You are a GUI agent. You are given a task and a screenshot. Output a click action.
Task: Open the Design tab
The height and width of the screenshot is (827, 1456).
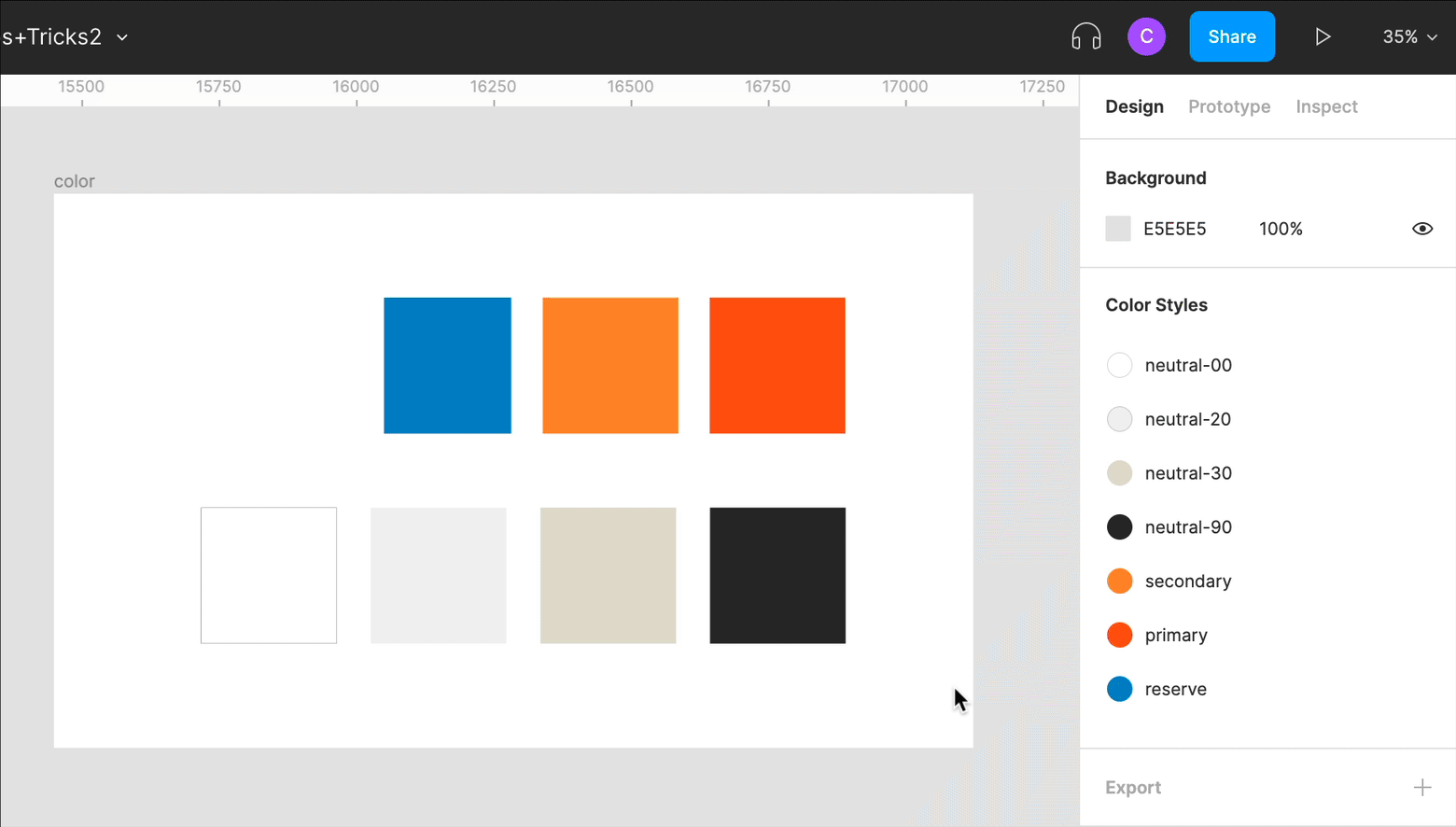pyautogui.click(x=1134, y=106)
